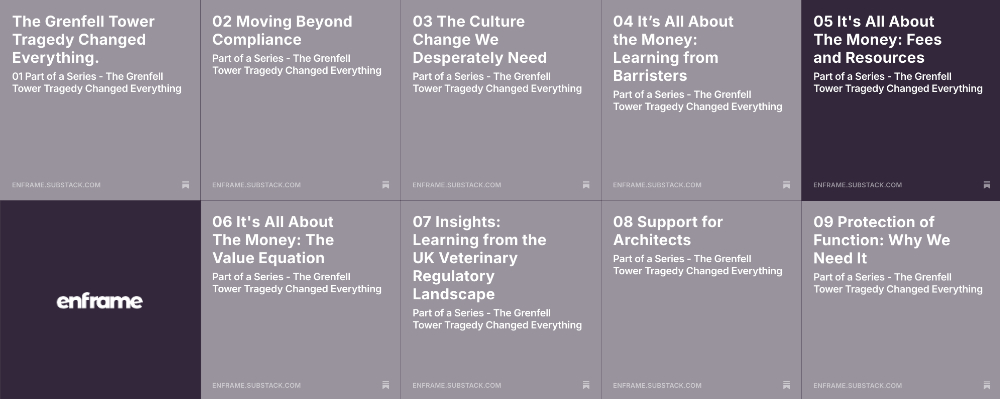Screen dimensions: 1000x399
Task: Click the bookmark icon on Learning from Barristers card
Action: [786, 185]
